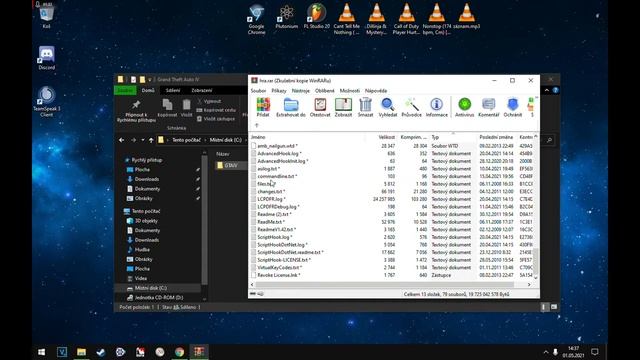This screenshot has width=640, height=360.
Task: Sort WinRAR list by Poslední změna column
Action: 496,137
